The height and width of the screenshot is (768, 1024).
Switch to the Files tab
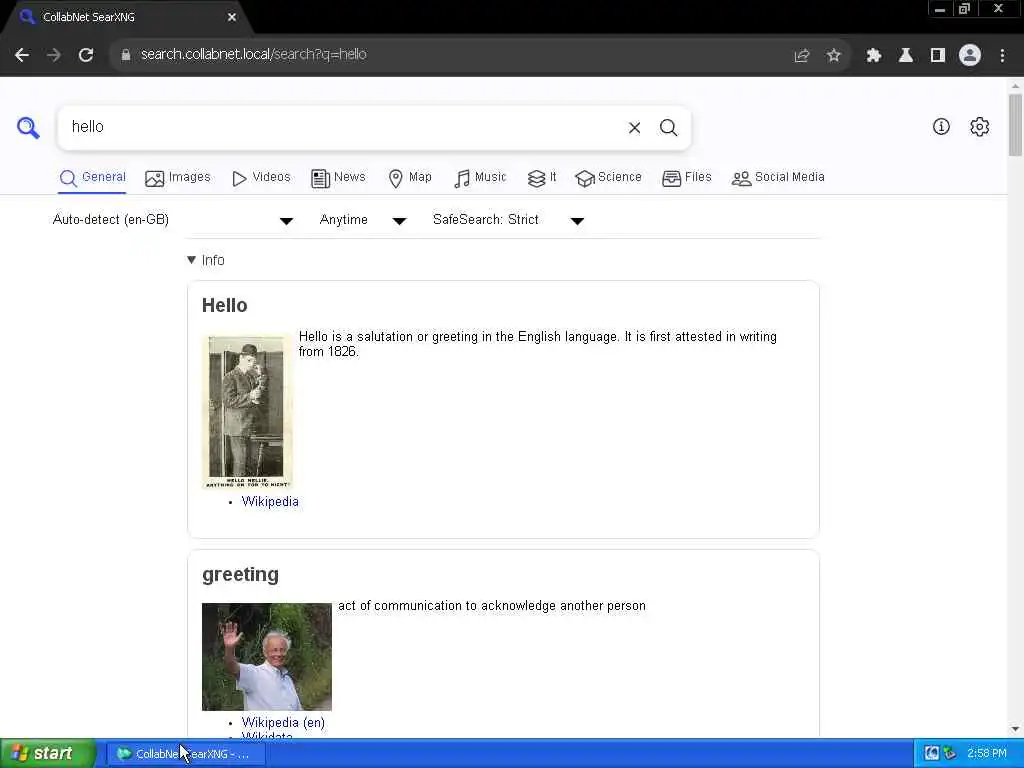click(x=686, y=178)
